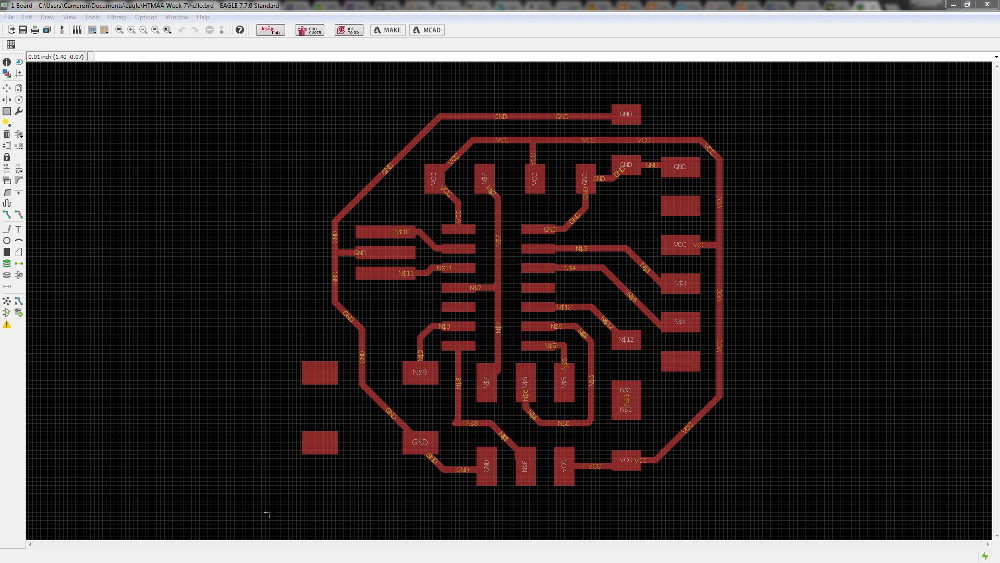Click the MAKE button
Screen dimensions: 1000x563
tap(387, 30)
